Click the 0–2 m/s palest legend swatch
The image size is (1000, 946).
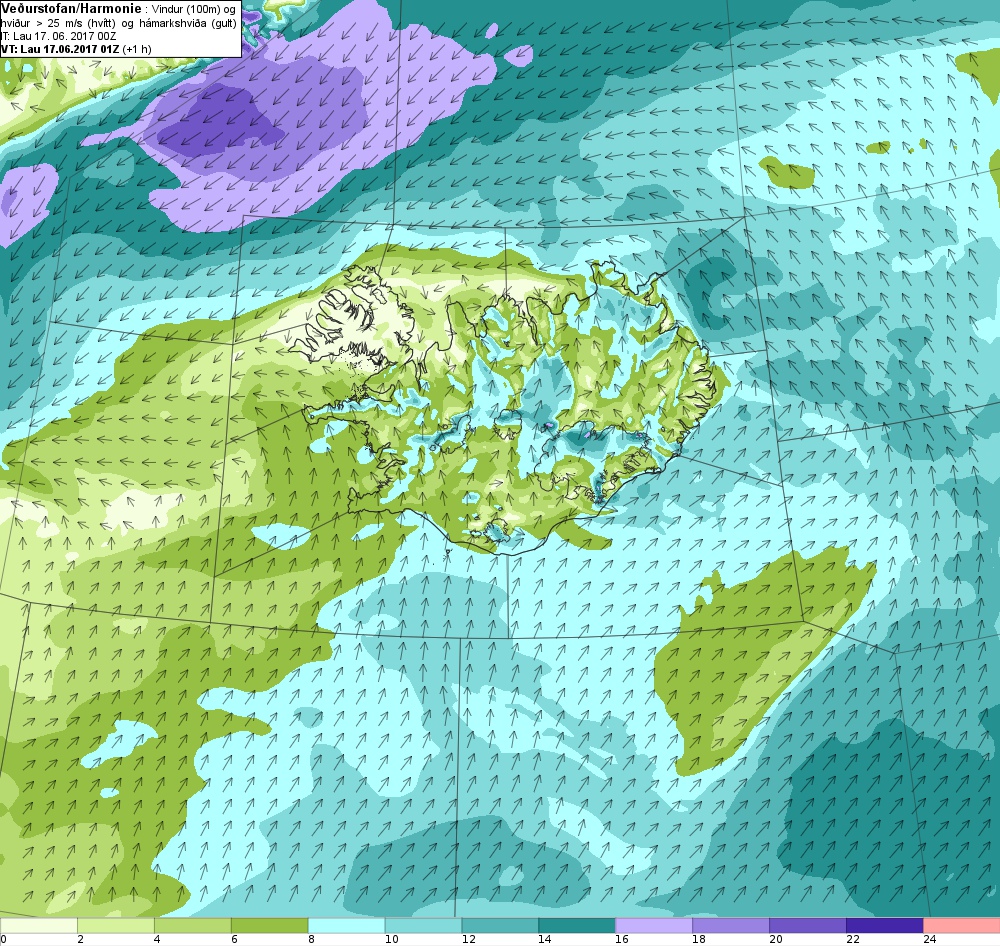(x=38, y=925)
